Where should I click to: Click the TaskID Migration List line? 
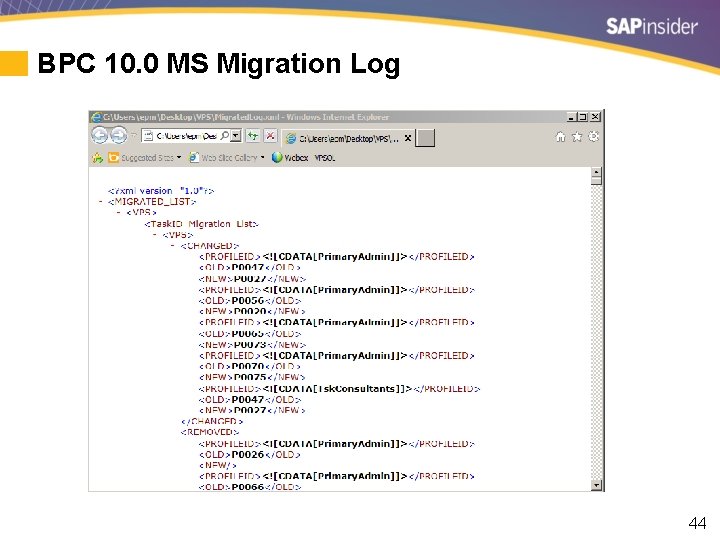click(201, 224)
